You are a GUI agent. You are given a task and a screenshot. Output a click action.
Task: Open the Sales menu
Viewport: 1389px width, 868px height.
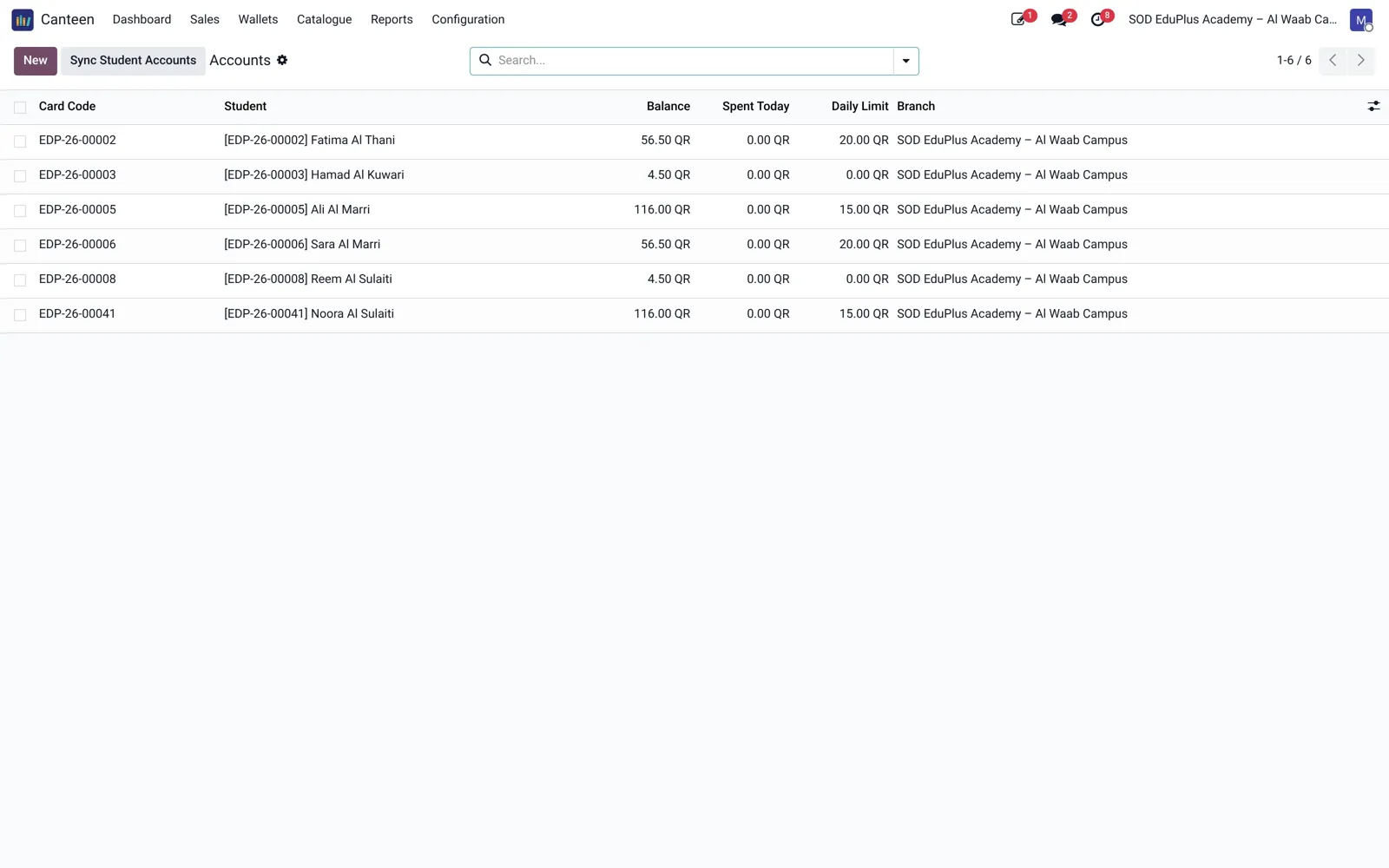click(204, 19)
